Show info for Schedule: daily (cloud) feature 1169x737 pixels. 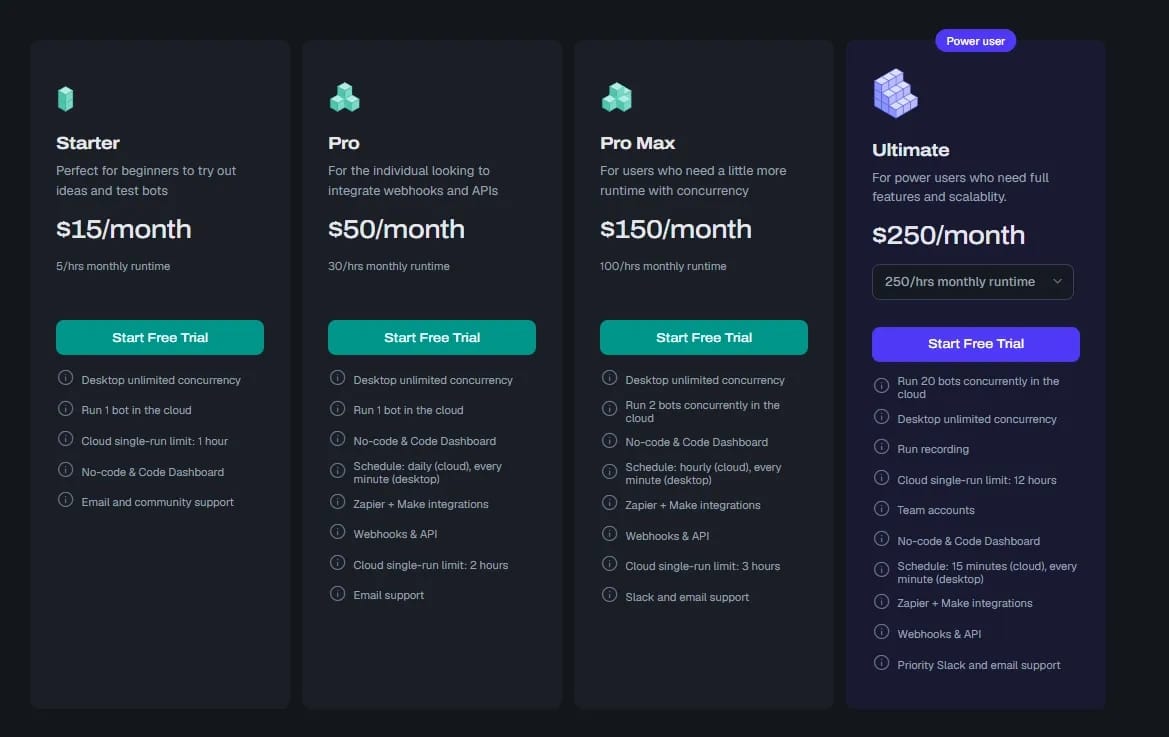coord(338,470)
